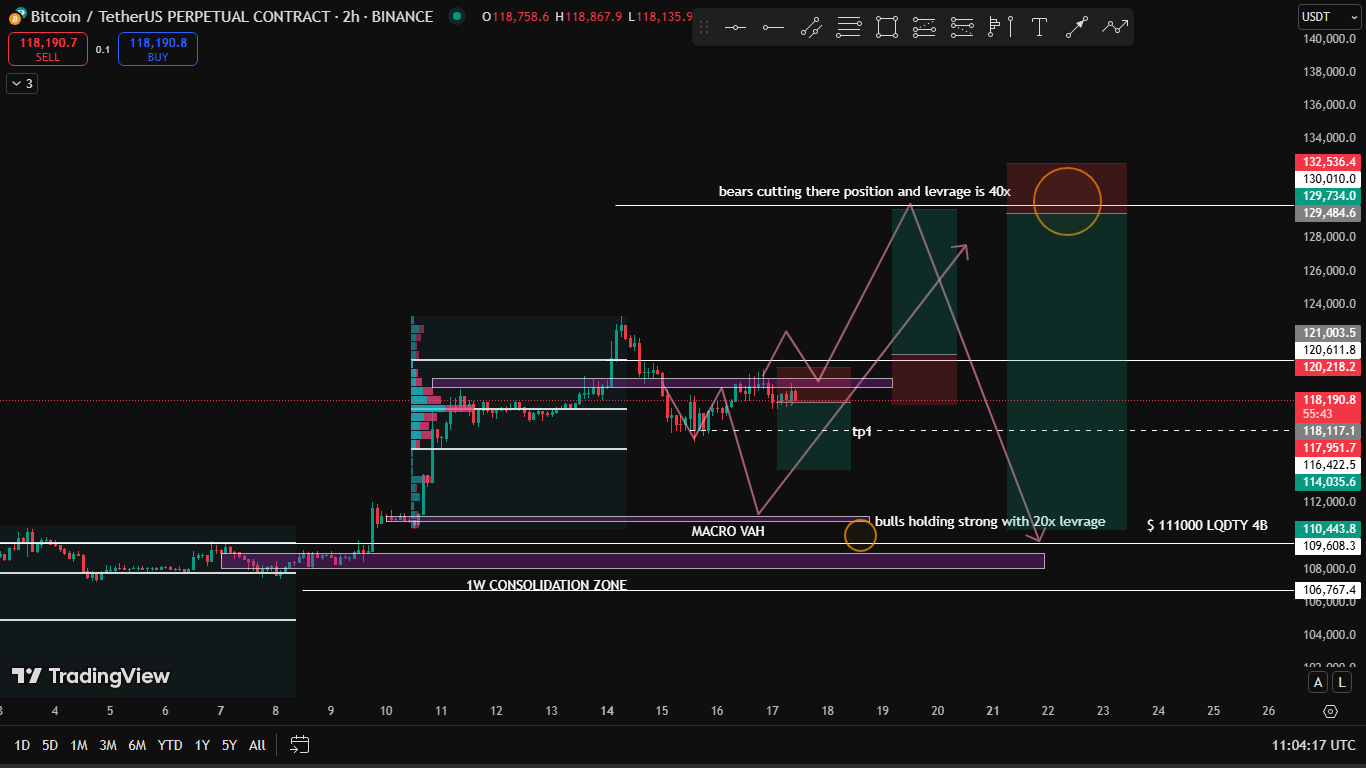Viewport: 1366px width, 768px height.
Task: Grab the drawing toolbar move handle
Action: click(704, 27)
